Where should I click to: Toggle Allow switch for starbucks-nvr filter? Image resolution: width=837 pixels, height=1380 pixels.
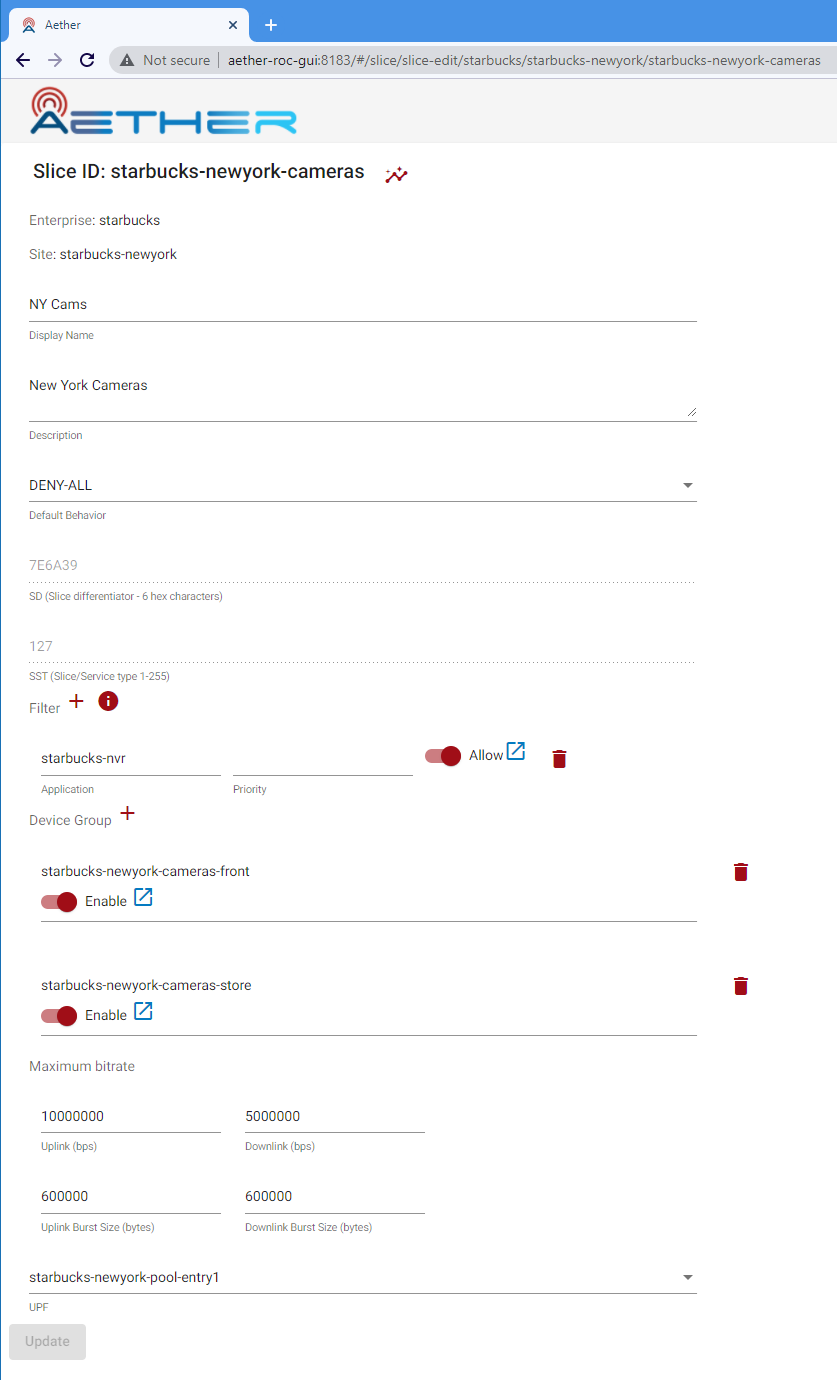coord(443,756)
